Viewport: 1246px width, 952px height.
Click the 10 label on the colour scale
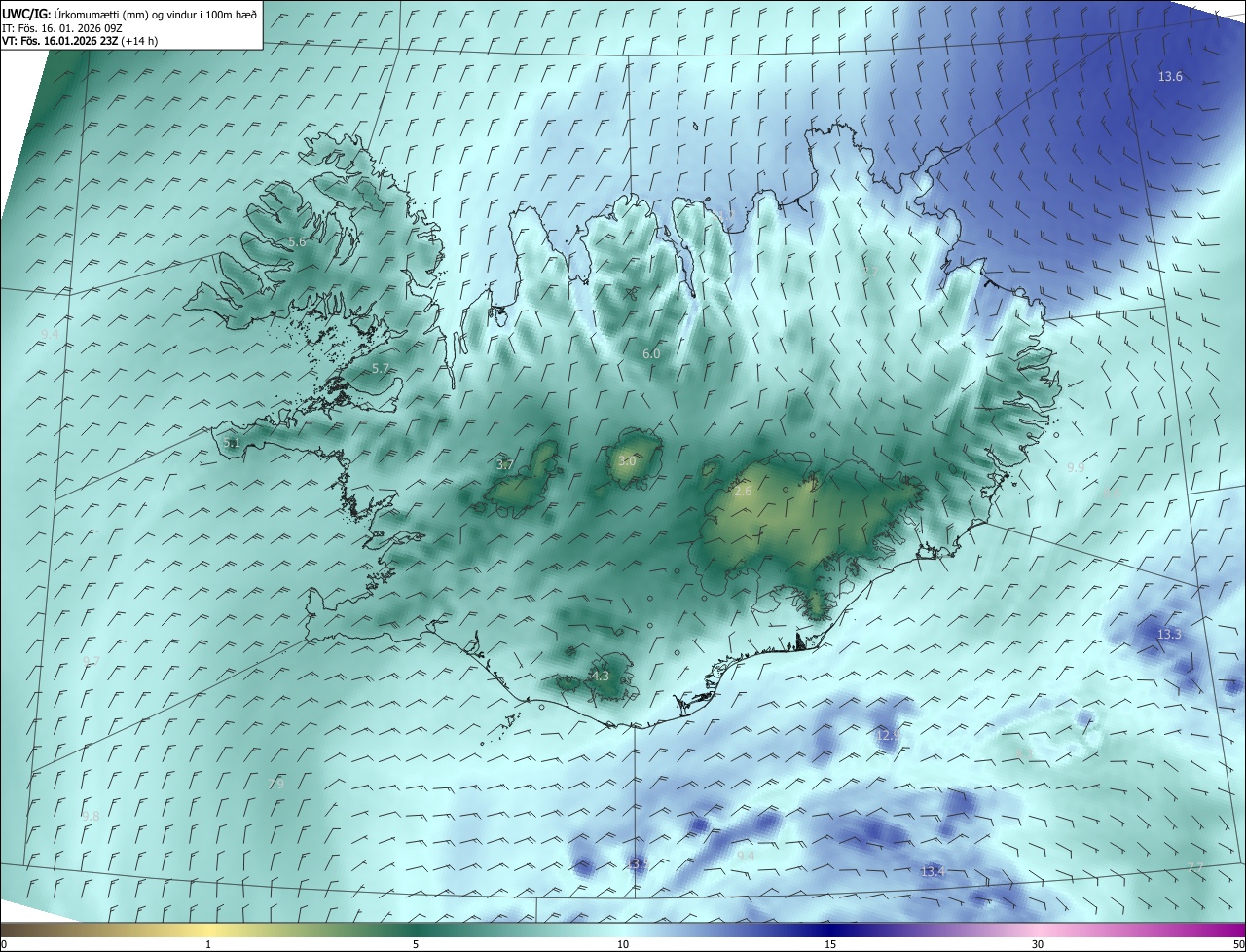tap(623, 945)
